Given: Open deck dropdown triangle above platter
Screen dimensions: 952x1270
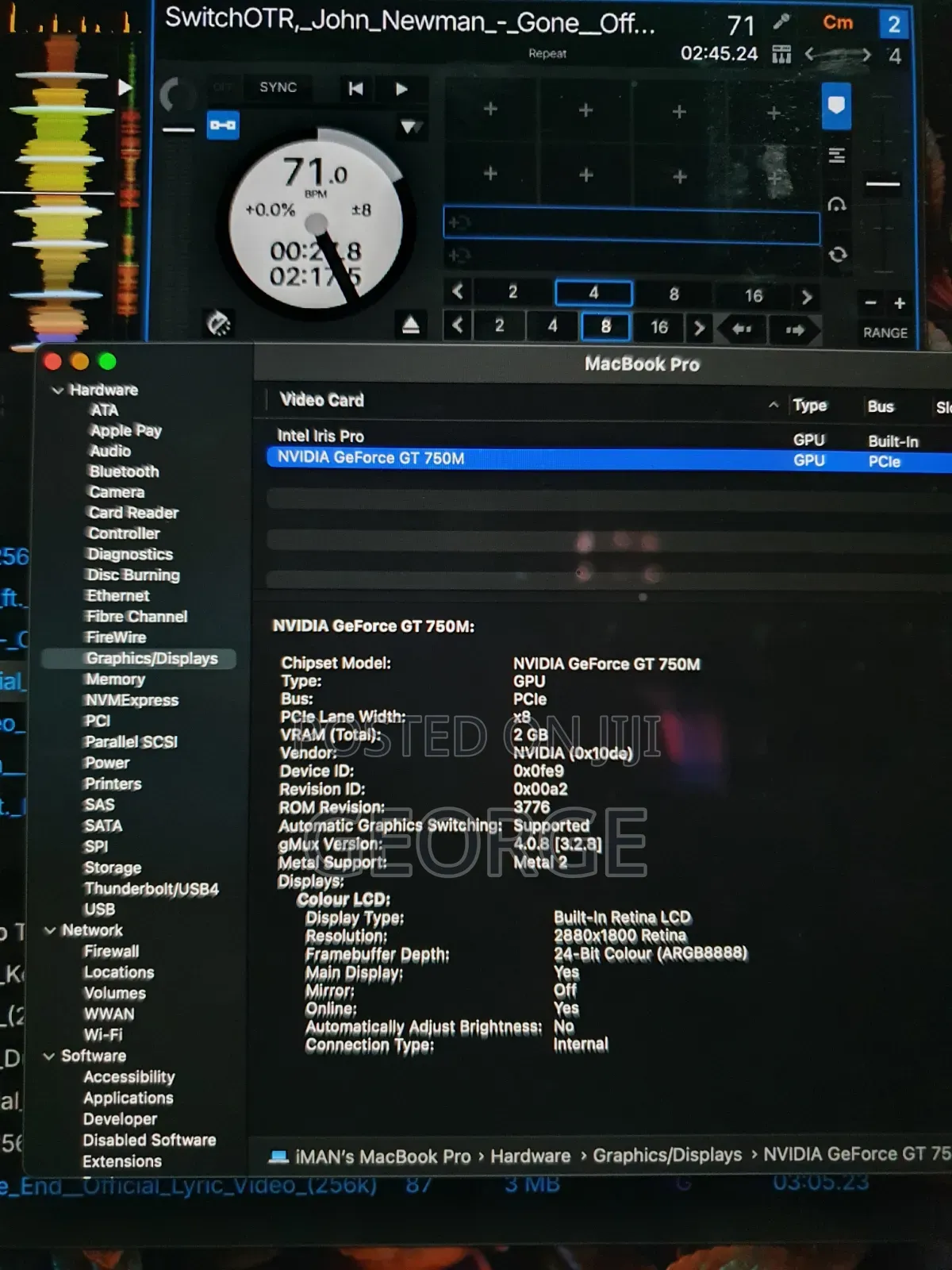Looking at the screenshot, I should (410, 127).
